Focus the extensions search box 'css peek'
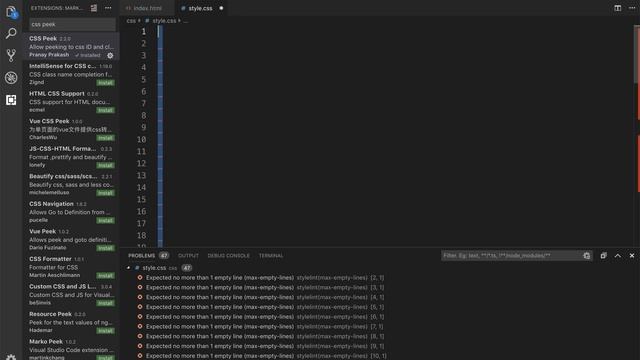The height and width of the screenshot is (360, 640). pos(72,24)
